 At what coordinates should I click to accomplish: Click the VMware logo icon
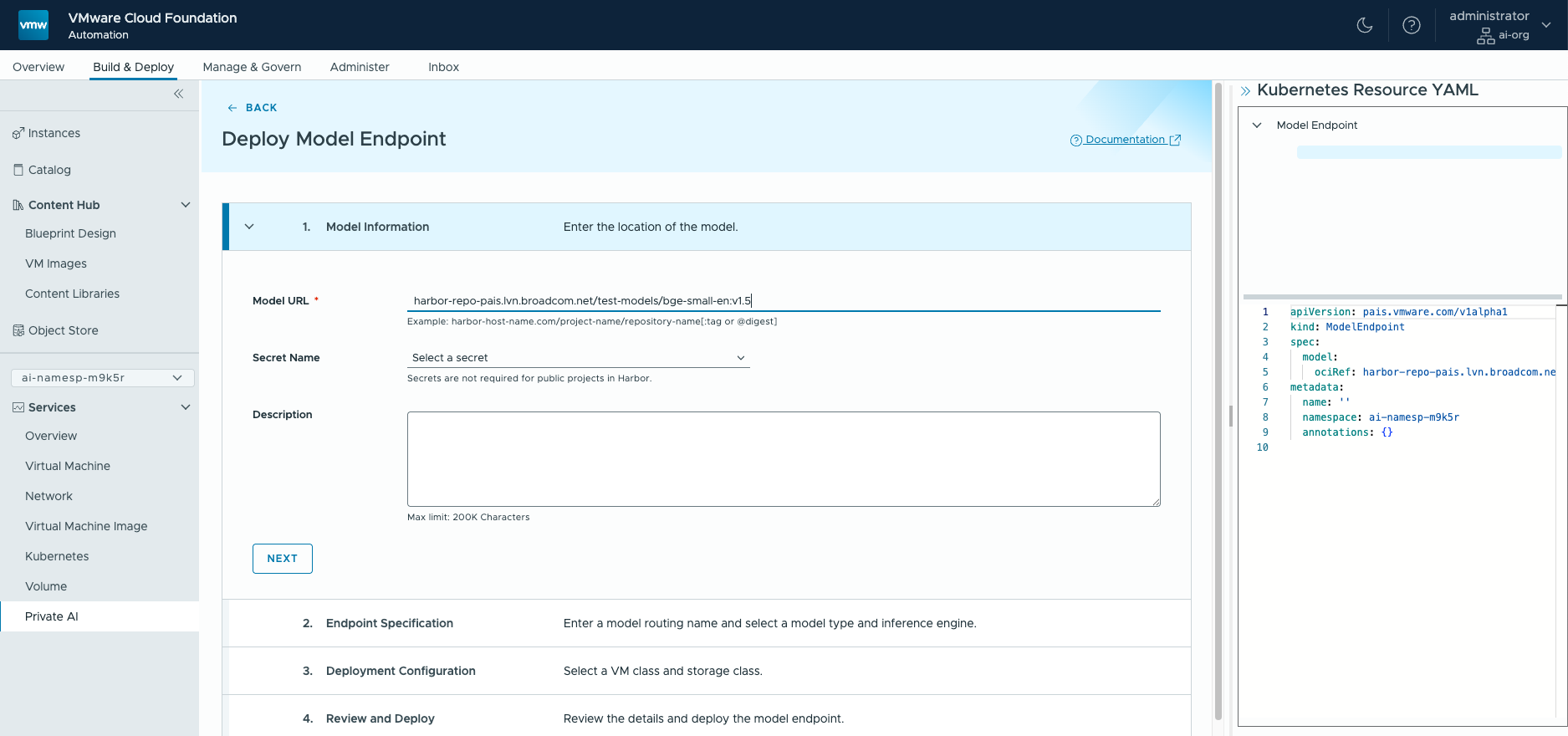[33, 25]
